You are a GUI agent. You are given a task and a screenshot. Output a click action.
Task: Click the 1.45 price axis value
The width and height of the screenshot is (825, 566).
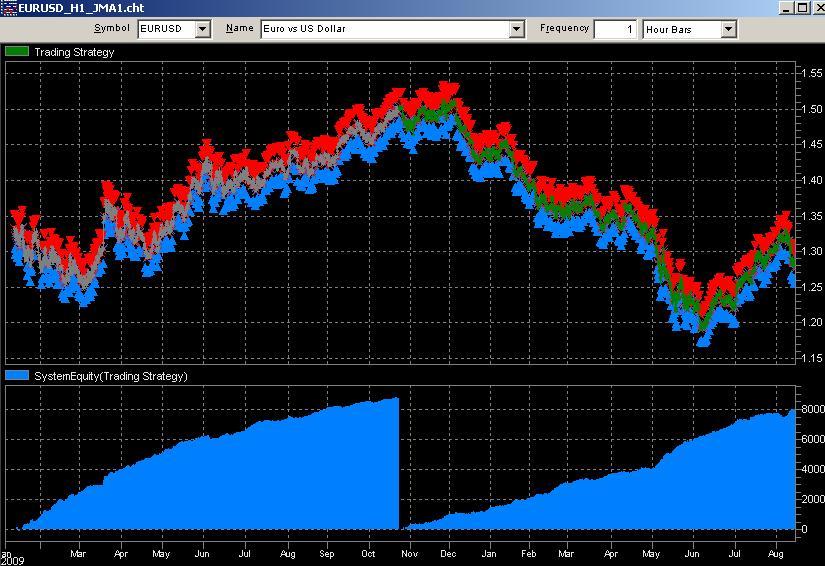pyautogui.click(x=812, y=144)
